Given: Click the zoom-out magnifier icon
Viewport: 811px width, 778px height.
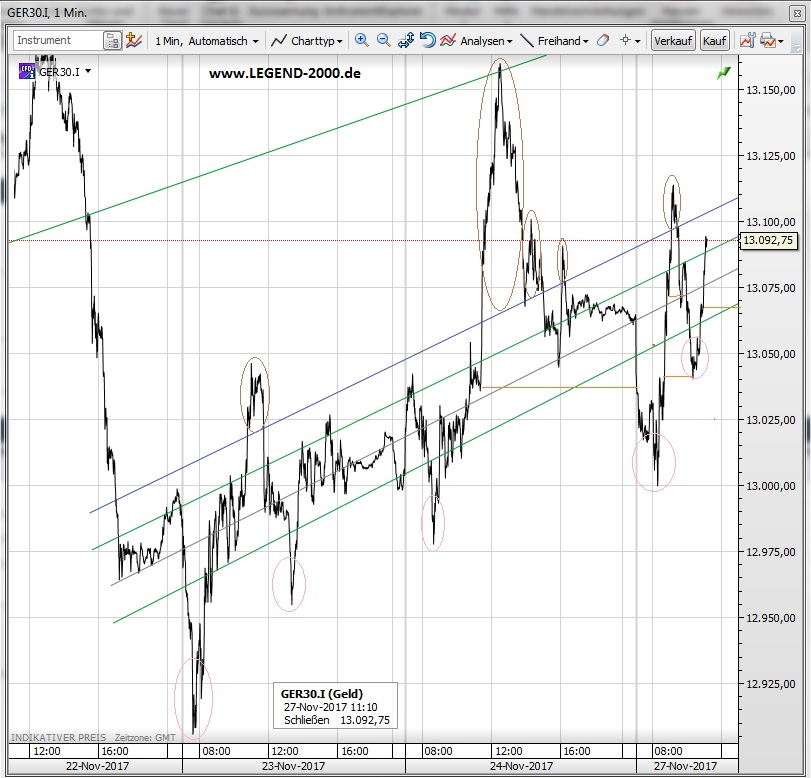Looking at the screenshot, I should pyautogui.click(x=383, y=40).
